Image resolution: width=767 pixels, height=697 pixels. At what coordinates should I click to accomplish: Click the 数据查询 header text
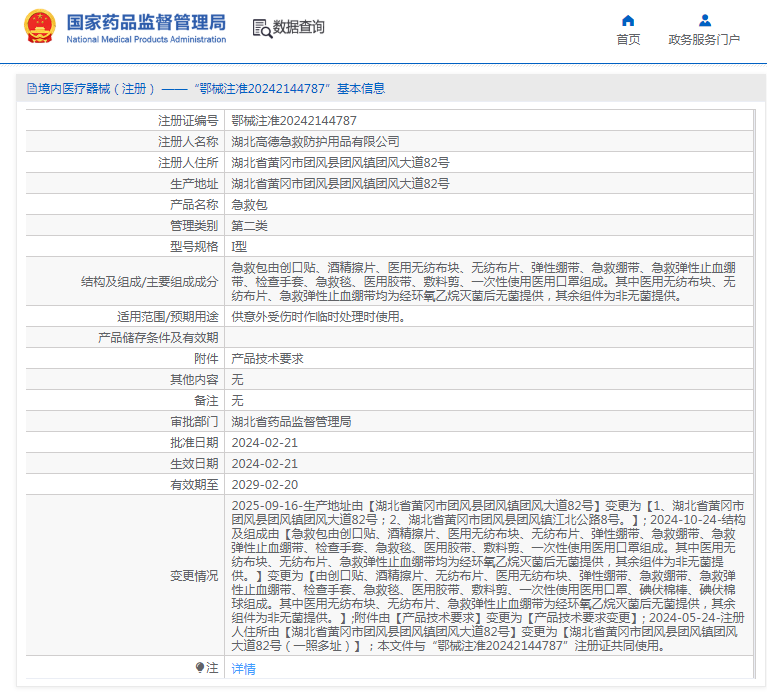(x=299, y=28)
